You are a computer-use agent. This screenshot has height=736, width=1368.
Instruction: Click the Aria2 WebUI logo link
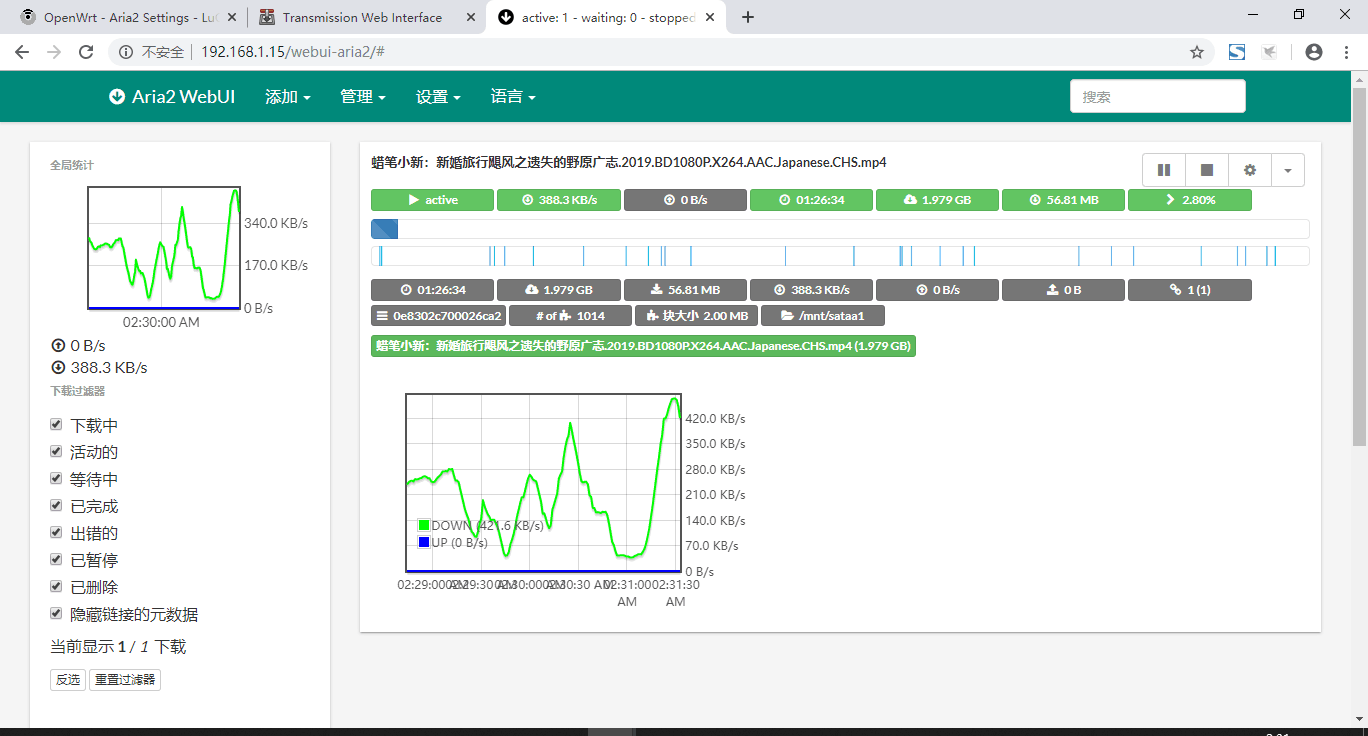(x=172, y=97)
